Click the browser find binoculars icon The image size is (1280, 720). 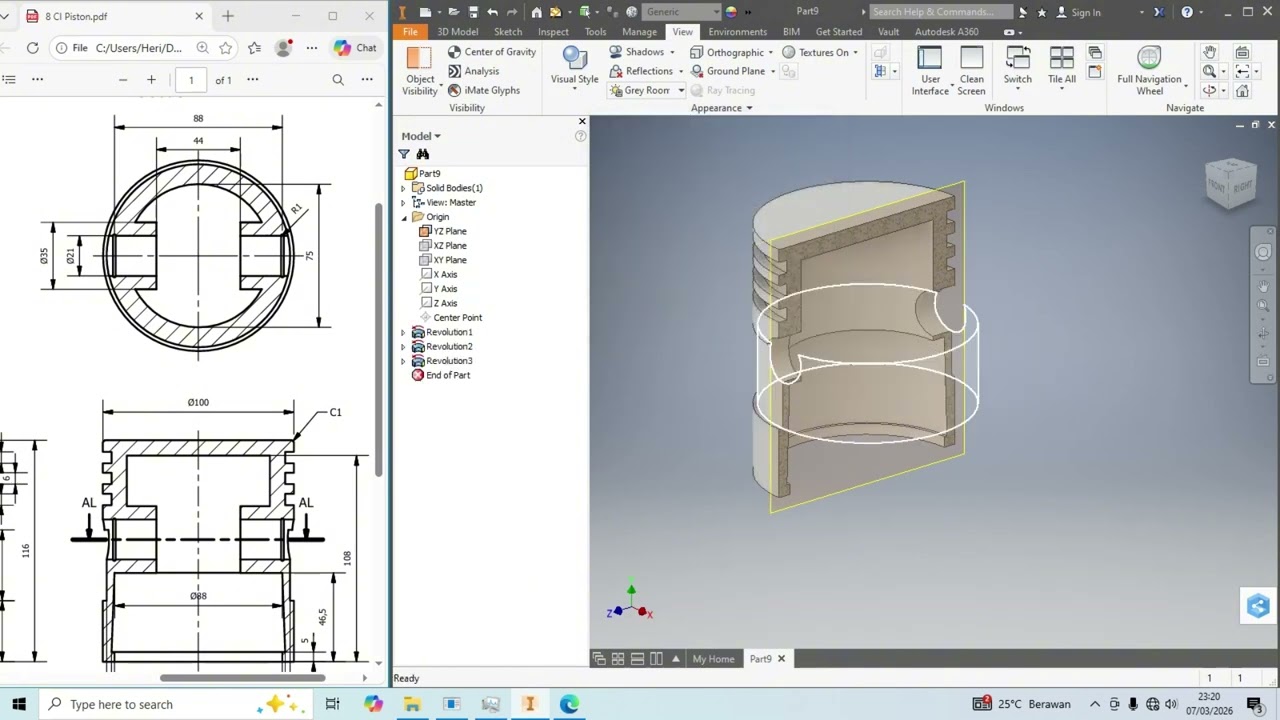click(x=423, y=154)
